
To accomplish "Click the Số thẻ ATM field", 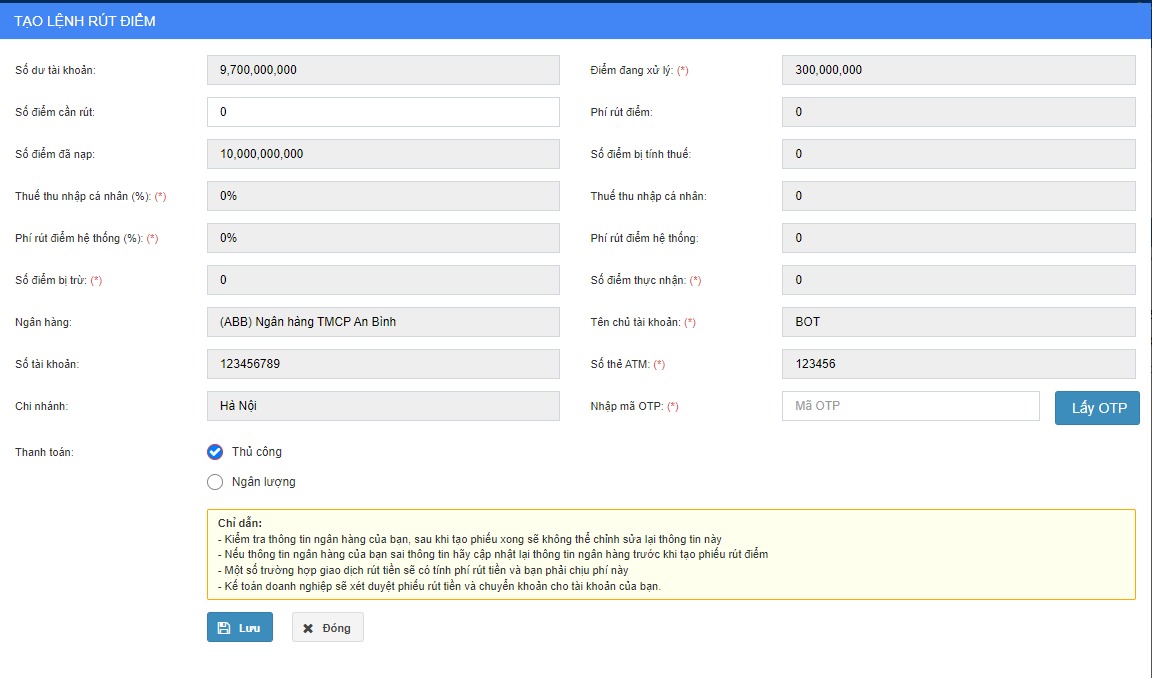I will coord(958,364).
